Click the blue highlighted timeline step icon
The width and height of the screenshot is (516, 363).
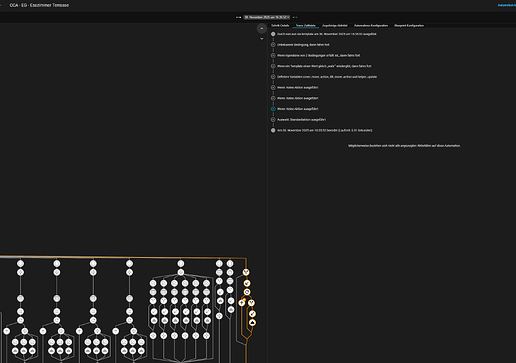[273, 109]
